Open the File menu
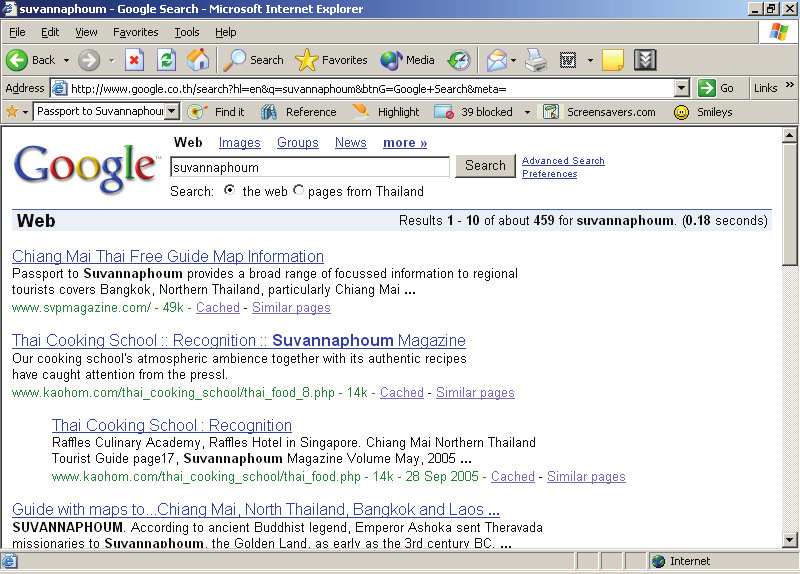 pos(17,32)
